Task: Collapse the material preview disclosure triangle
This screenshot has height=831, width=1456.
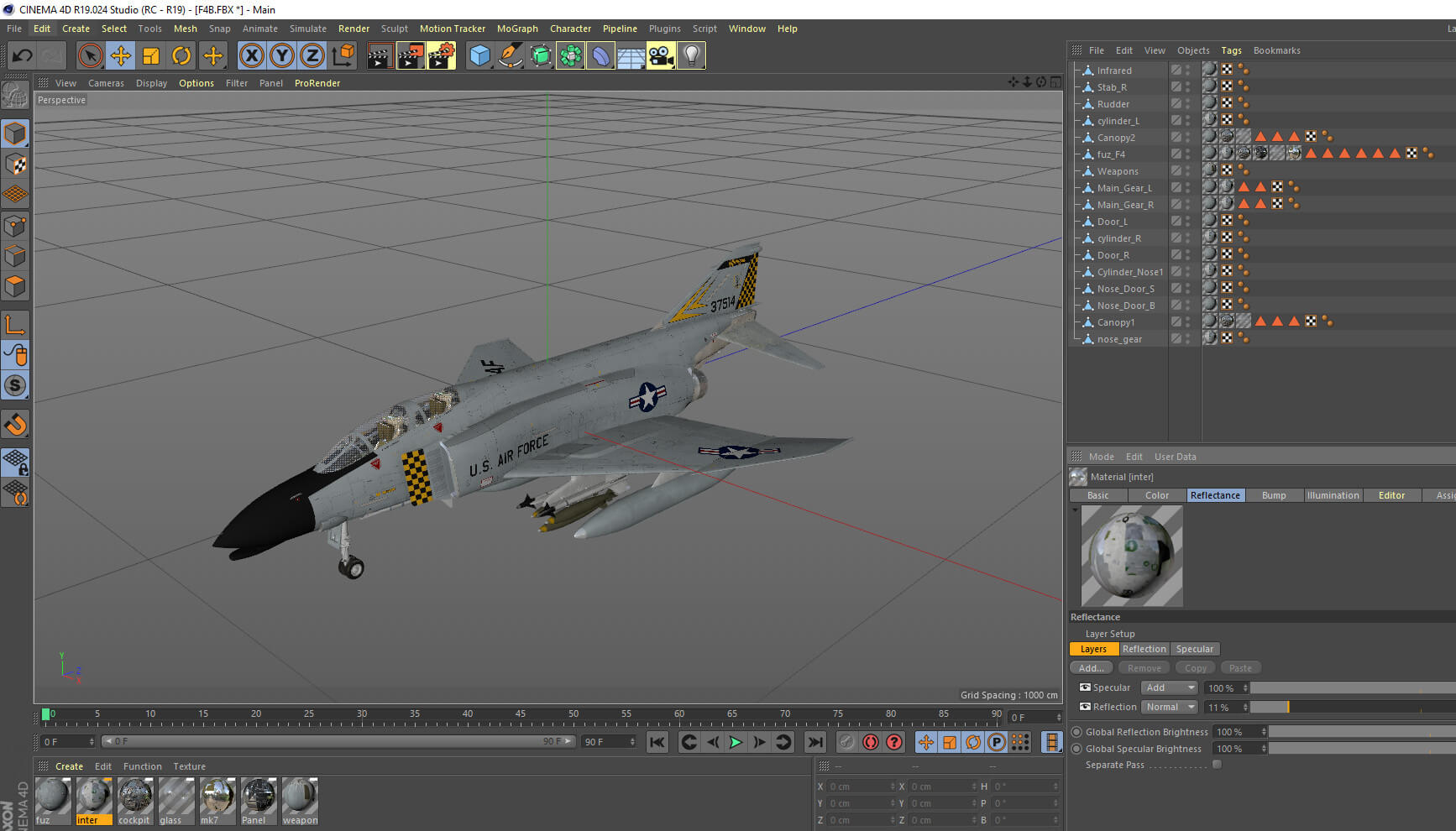Action: tap(1075, 510)
